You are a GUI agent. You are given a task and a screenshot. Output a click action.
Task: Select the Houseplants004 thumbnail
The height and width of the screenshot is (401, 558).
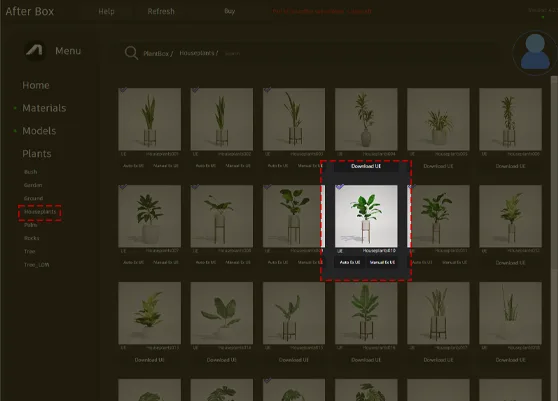[366, 119]
